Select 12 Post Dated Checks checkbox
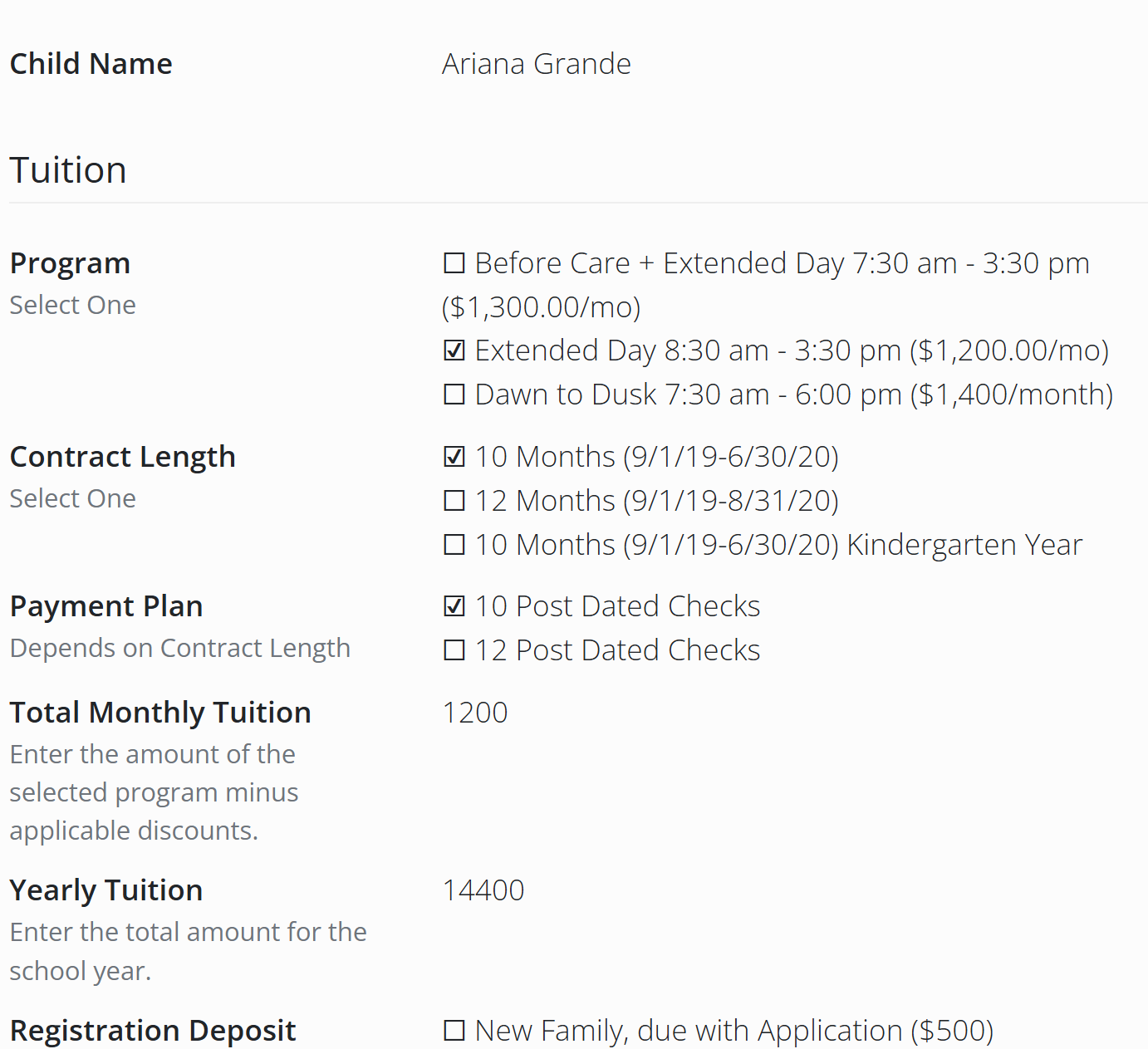1148x1049 pixels. (454, 650)
